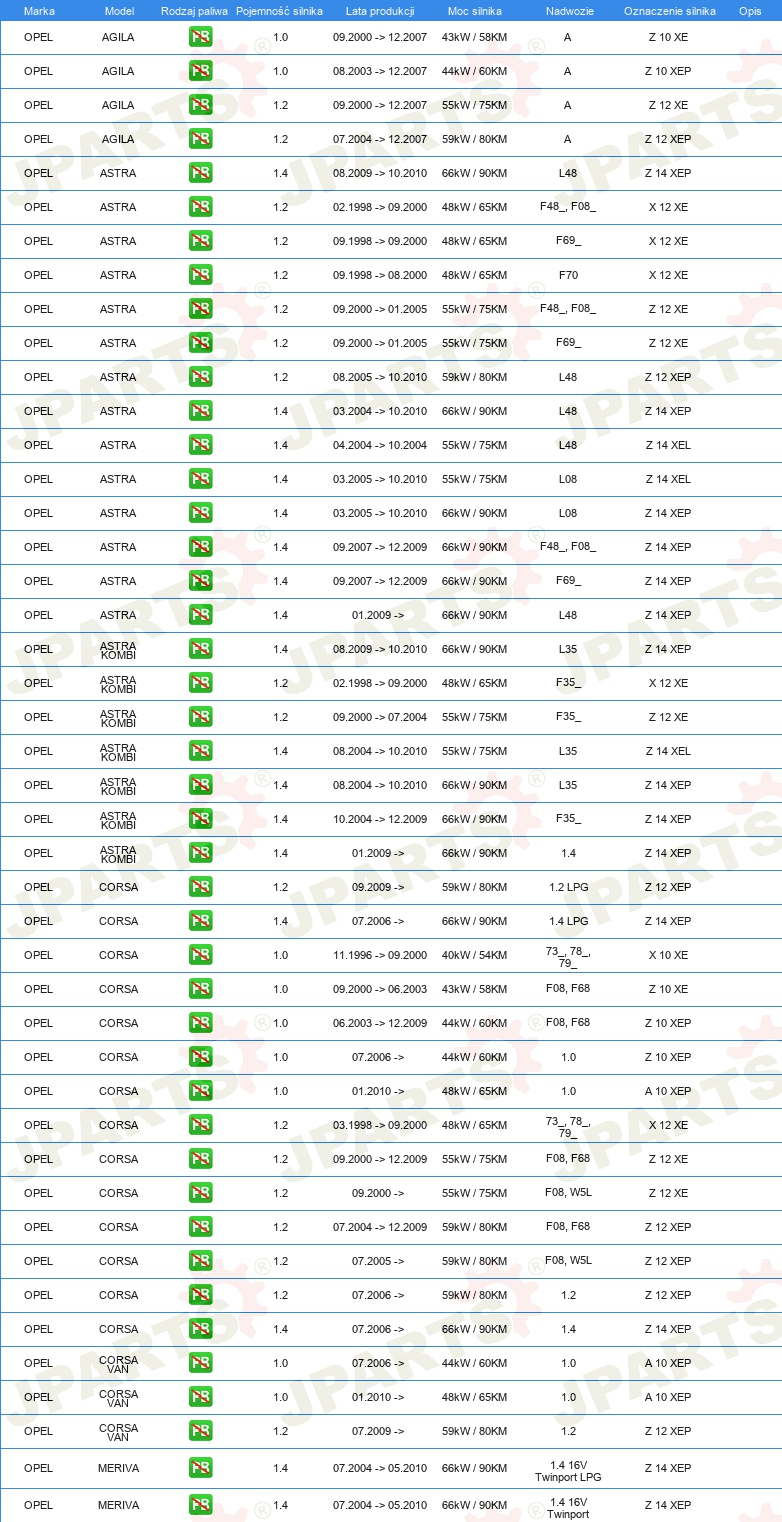Click the fuel icon in AGILA Z 12 XE row
The image size is (782, 1522).
pyautogui.click(x=200, y=105)
